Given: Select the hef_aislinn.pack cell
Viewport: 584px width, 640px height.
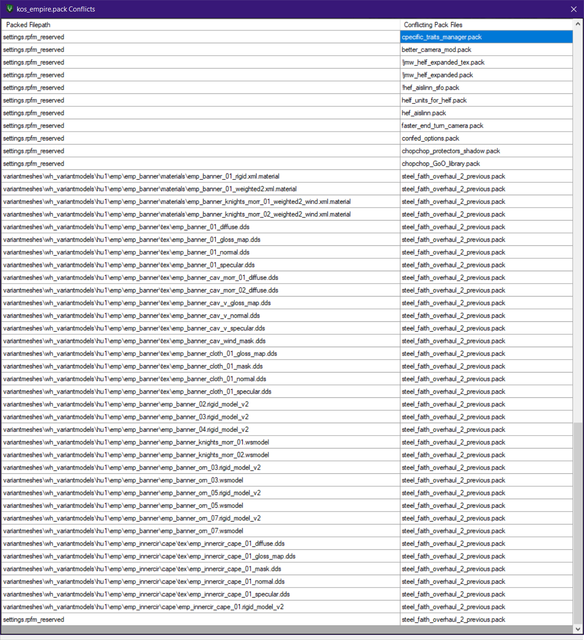Looking at the screenshot, I should [x=486, y=113].
